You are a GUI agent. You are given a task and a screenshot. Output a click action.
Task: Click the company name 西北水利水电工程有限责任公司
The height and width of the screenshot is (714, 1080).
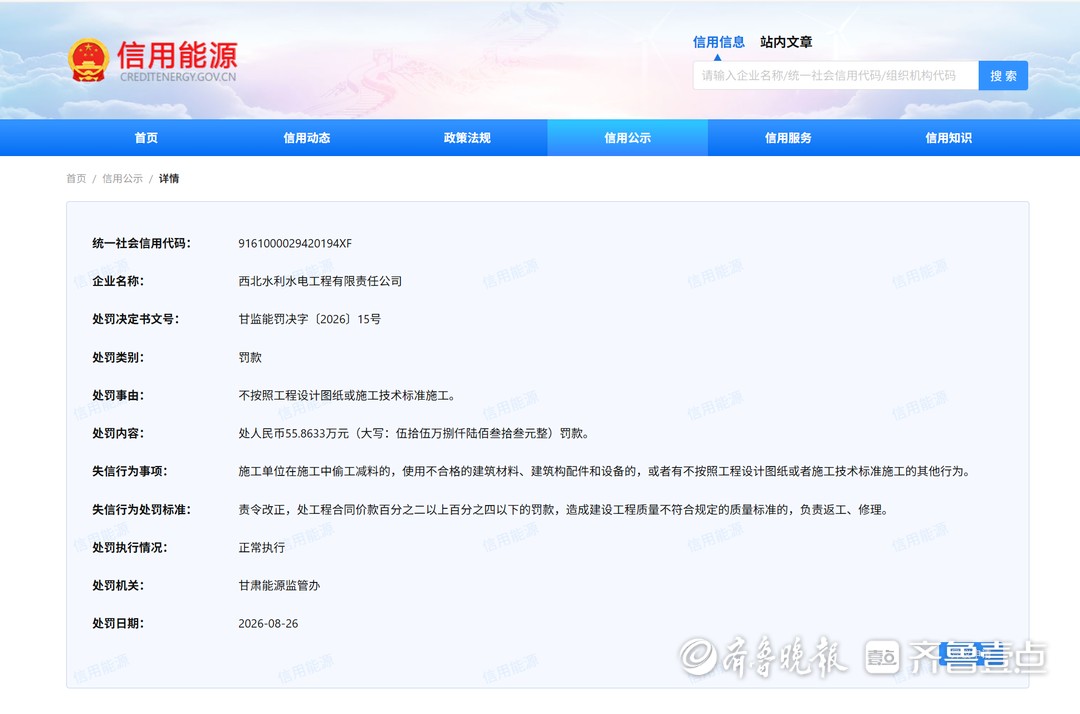[x=320, y=281]
